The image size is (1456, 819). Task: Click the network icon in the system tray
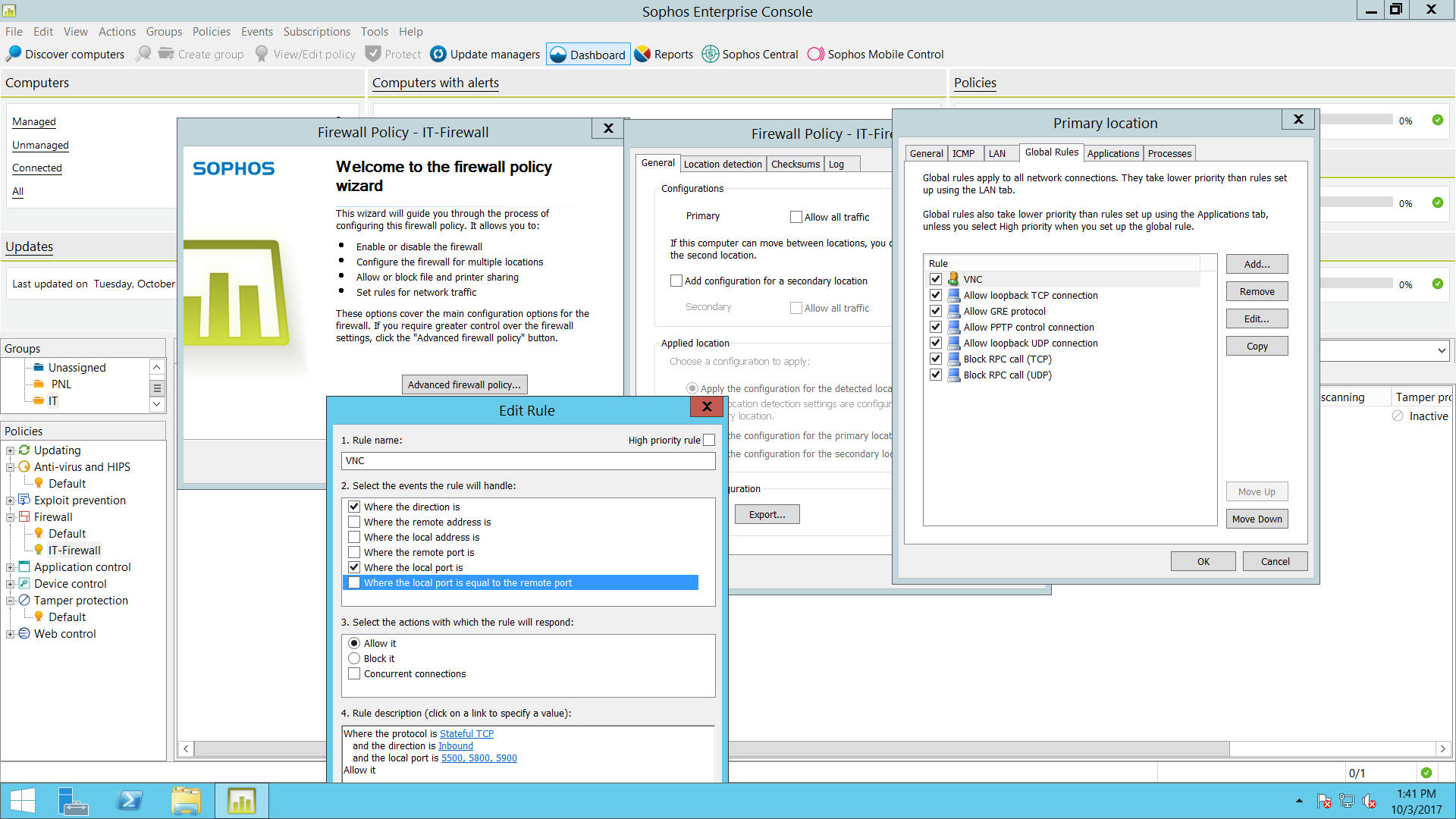(1347, 801)
